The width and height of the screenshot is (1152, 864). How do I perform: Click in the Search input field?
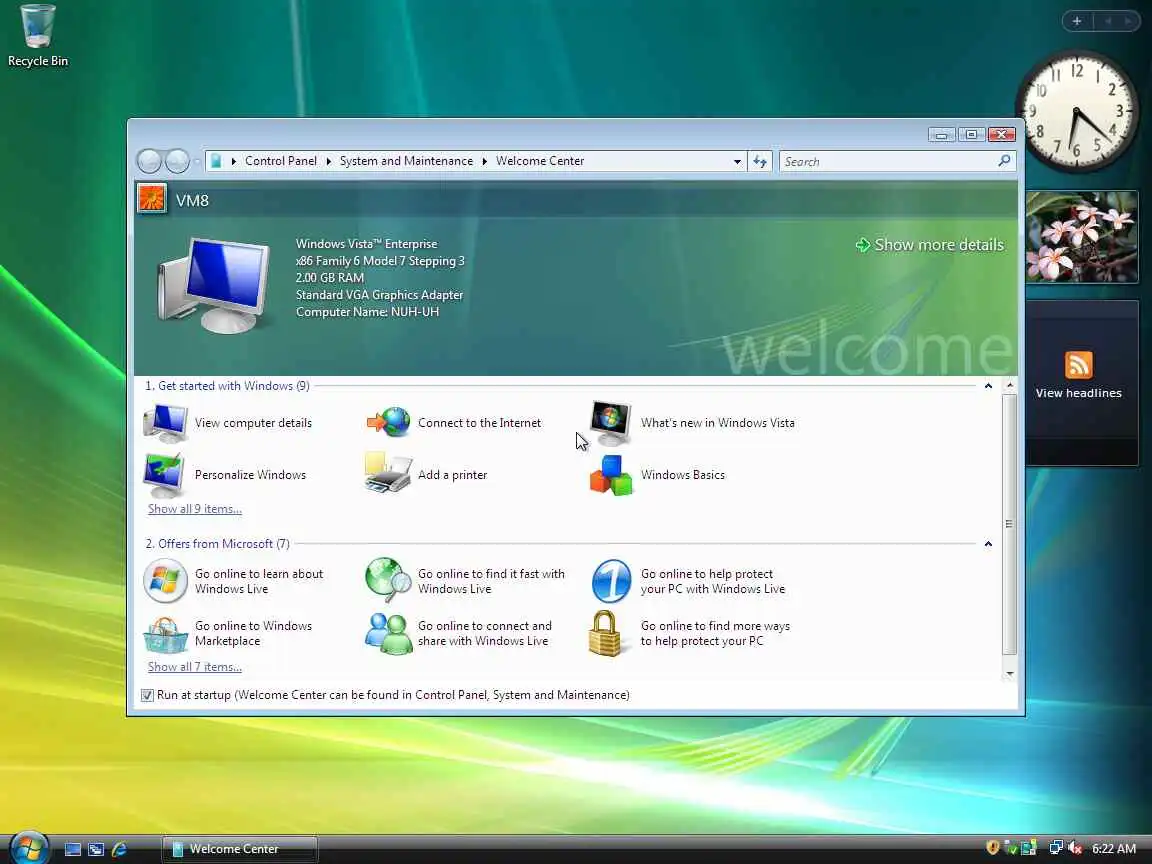pyautogui.click(x=888, y=162)
